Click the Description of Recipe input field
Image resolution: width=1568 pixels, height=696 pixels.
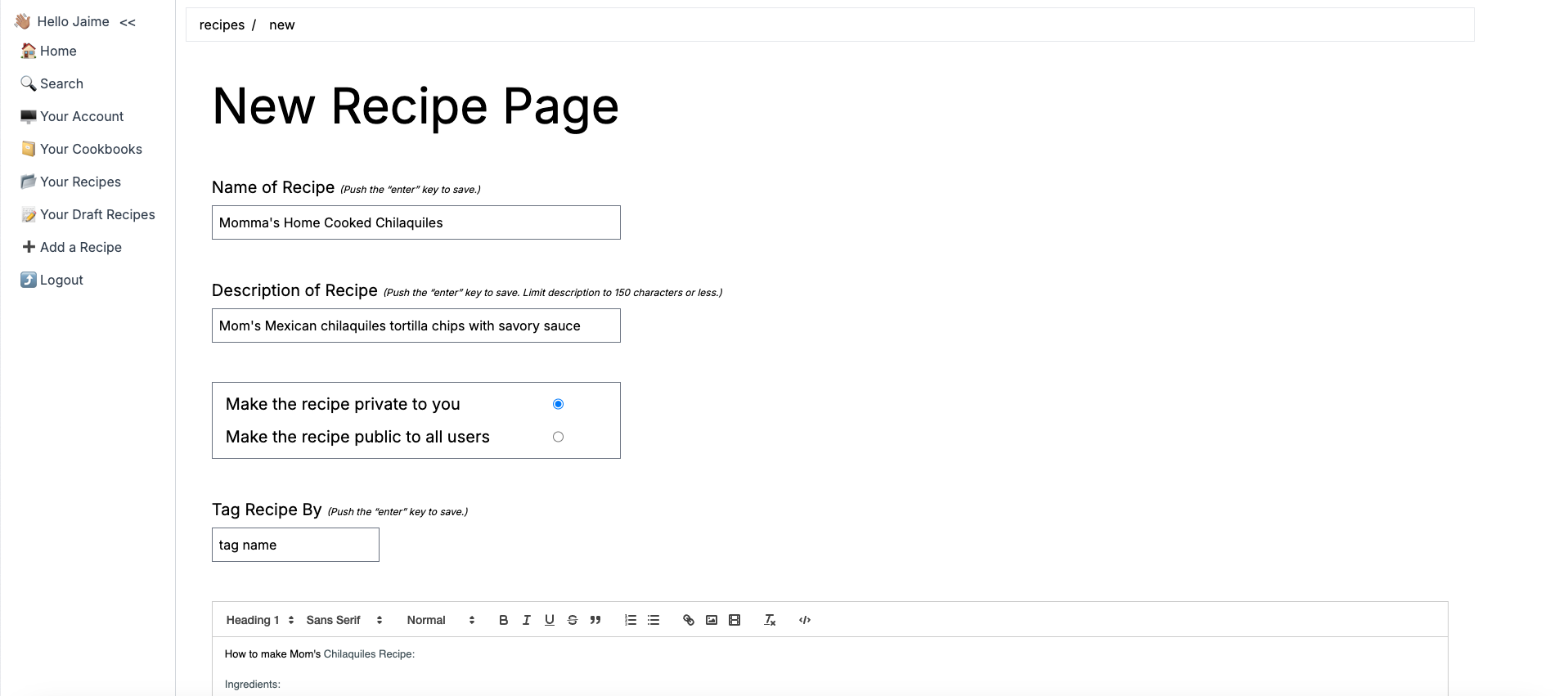[x=416, y=326]
